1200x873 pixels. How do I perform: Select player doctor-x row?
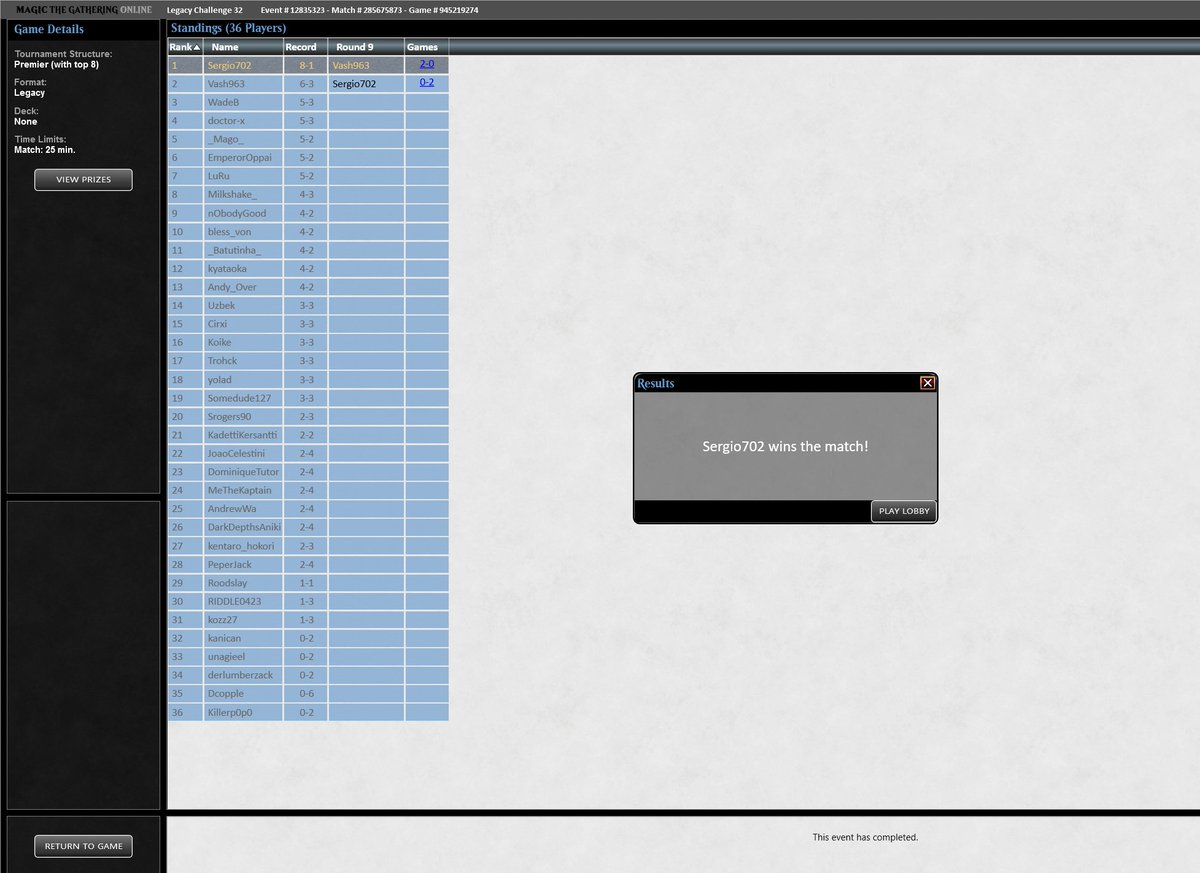[308, 121]
